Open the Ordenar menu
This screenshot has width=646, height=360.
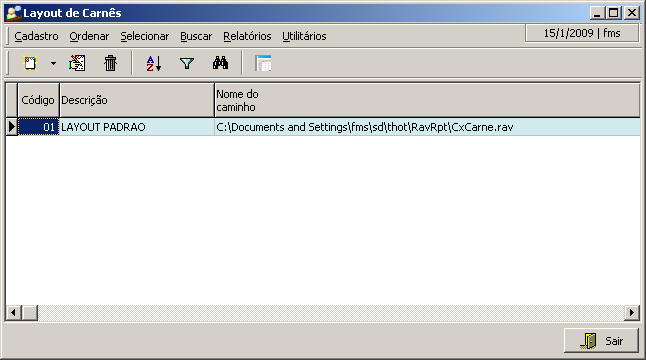point(89,36)
